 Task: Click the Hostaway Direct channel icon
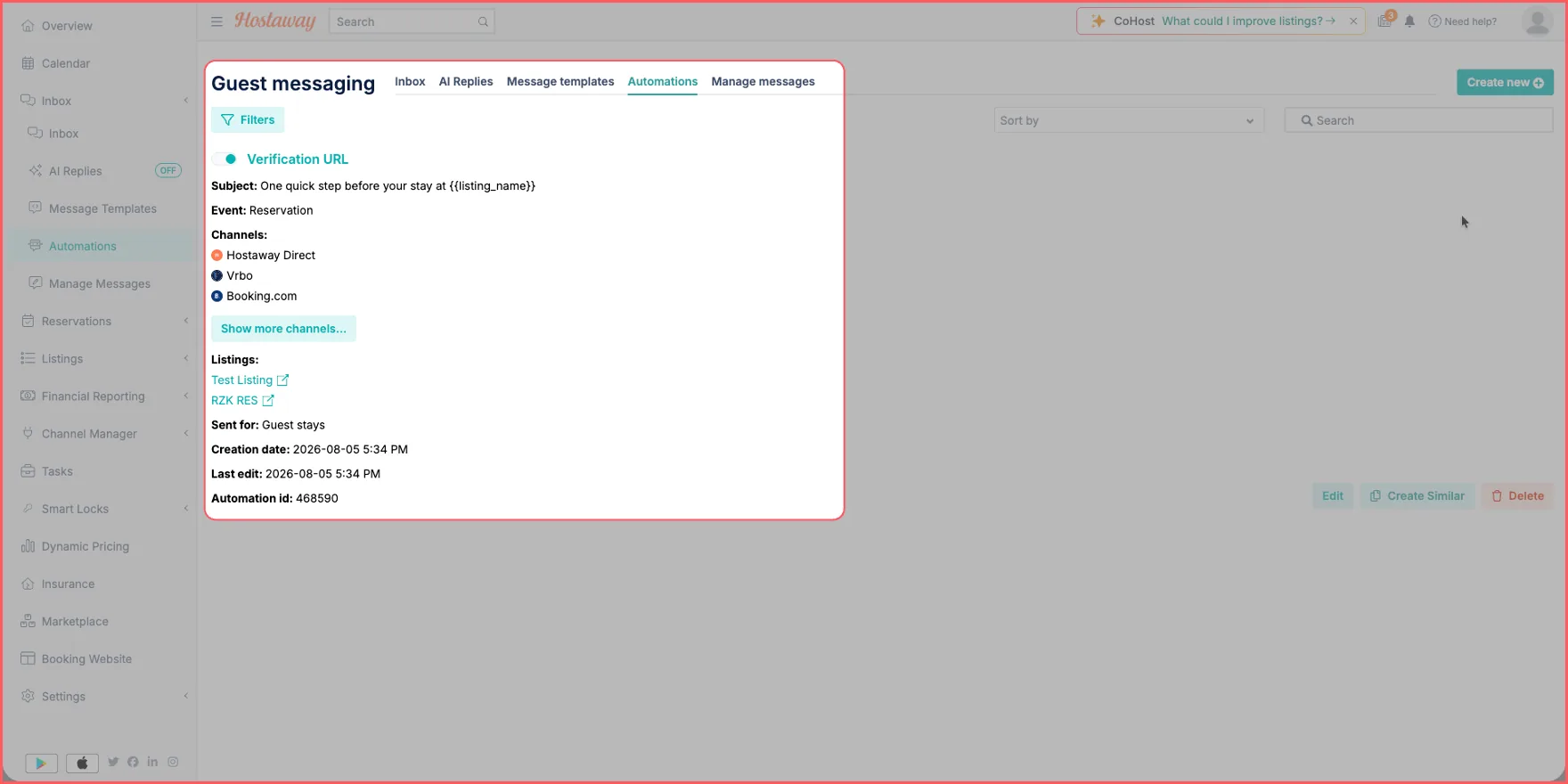click(216, 255)
